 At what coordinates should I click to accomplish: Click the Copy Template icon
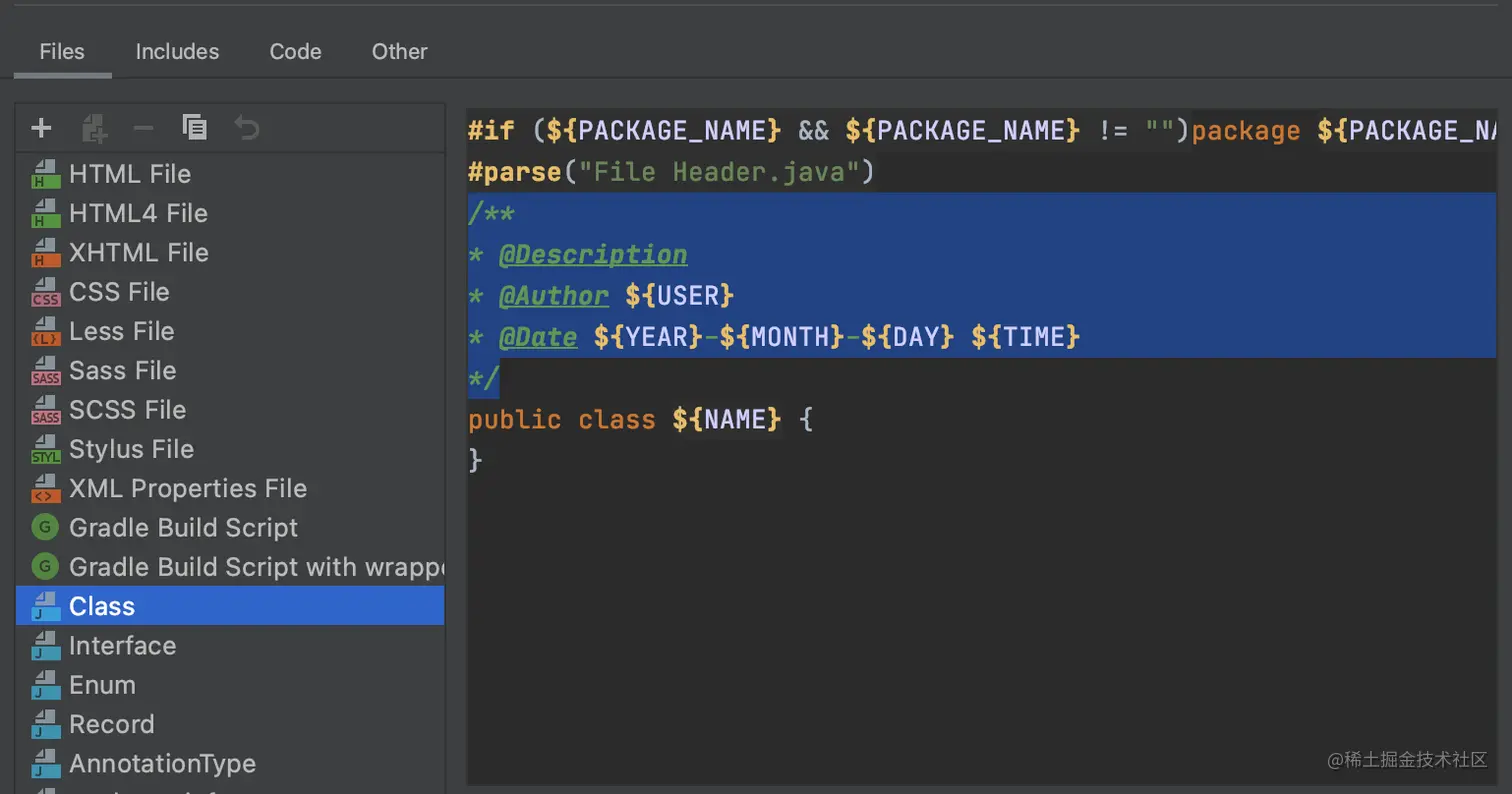click(195, 127)
